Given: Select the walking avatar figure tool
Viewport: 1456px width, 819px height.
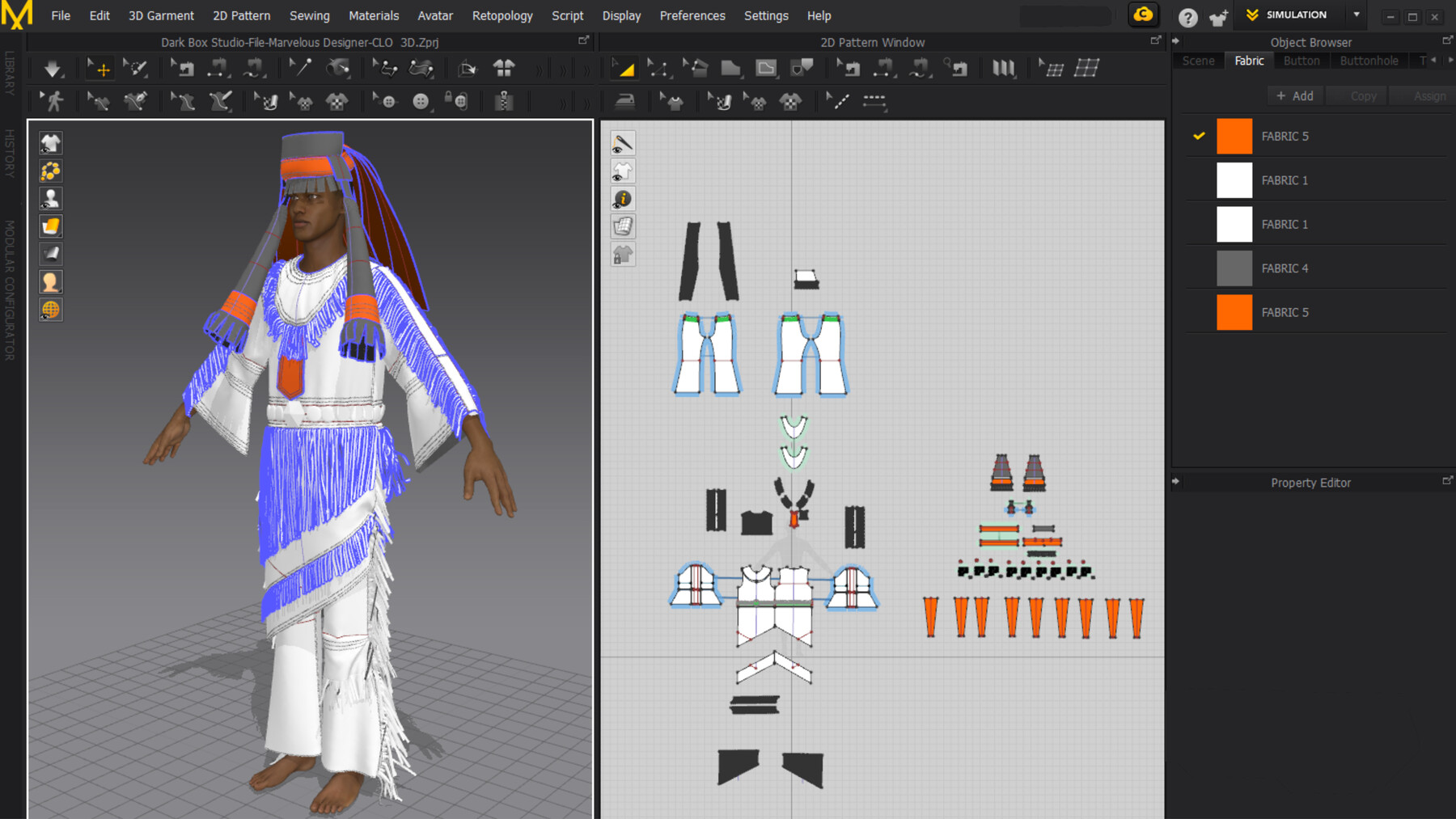Looking at the screenshot, I should point(53,101).
